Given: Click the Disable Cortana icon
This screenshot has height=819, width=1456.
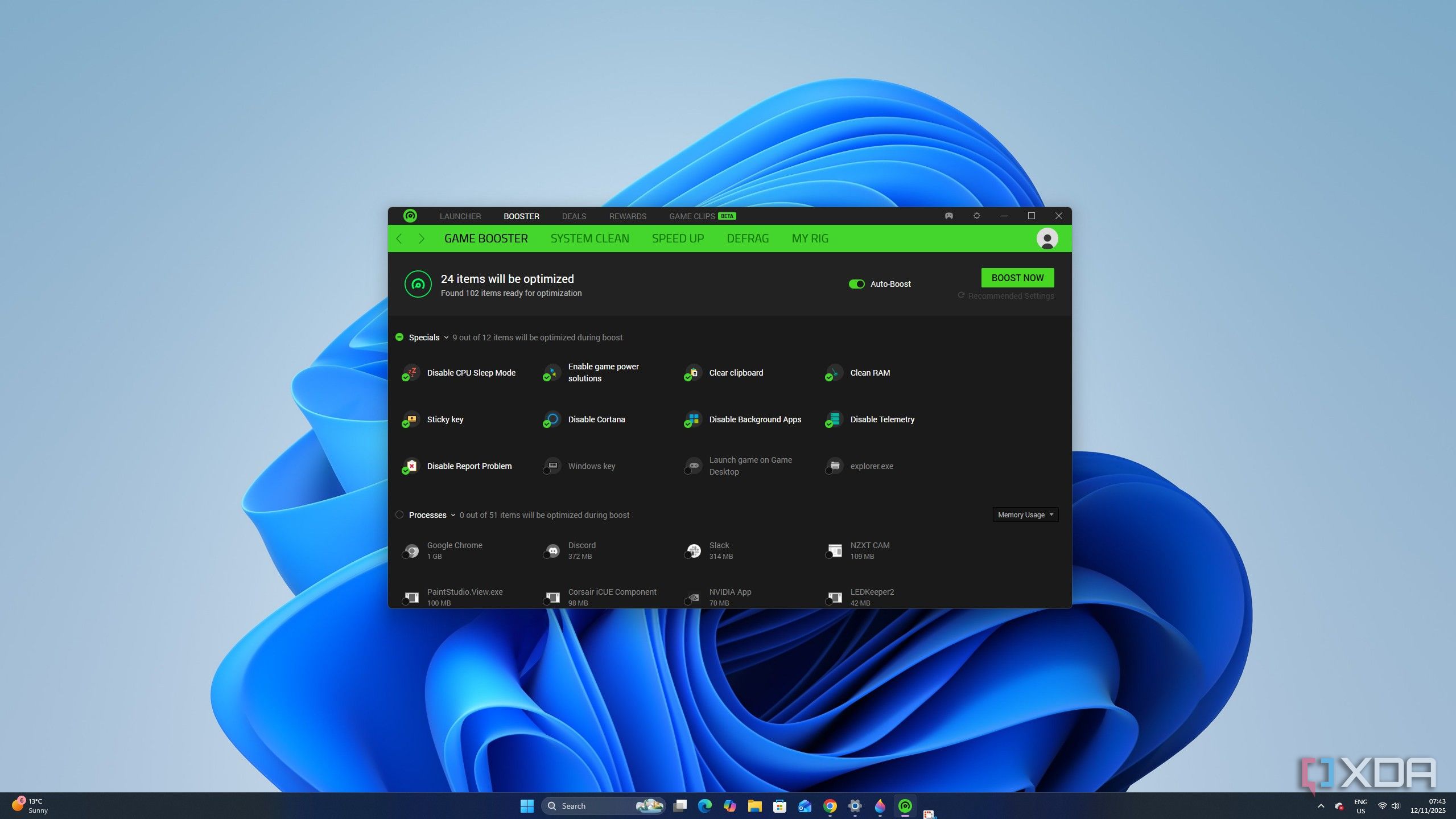Looking at the screenshot, I should [x=552, y=419].
